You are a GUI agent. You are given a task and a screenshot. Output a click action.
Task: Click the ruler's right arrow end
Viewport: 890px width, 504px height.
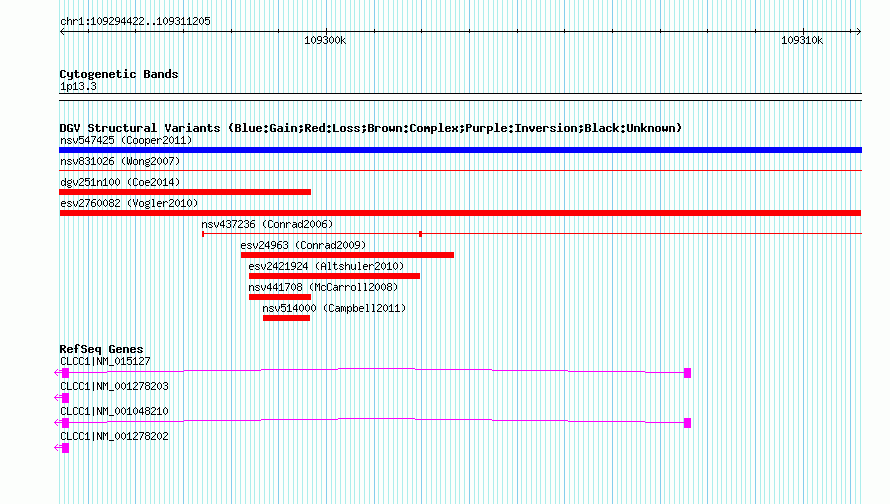(858, 31)
